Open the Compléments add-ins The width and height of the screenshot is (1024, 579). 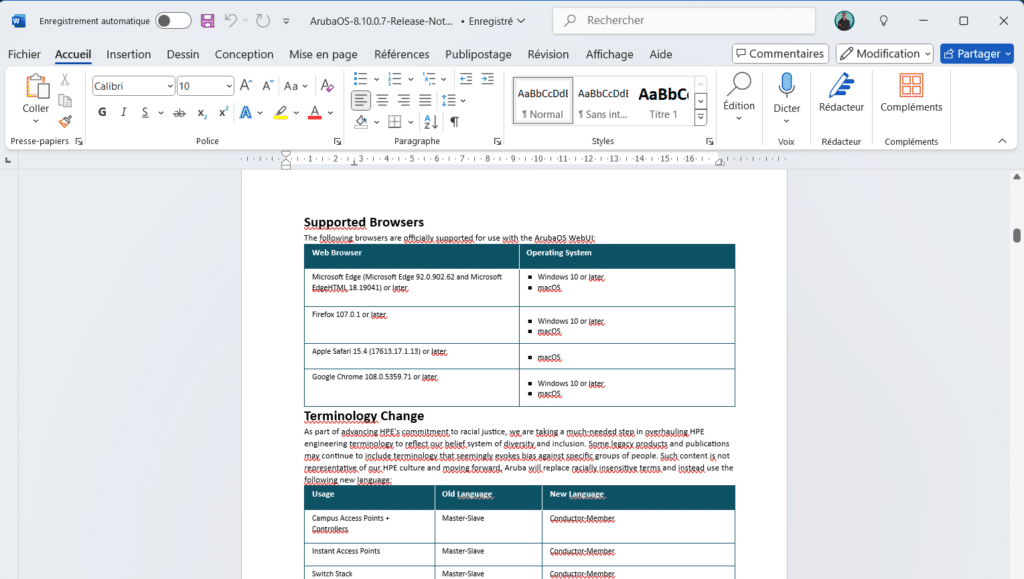[x=911, y=93]
